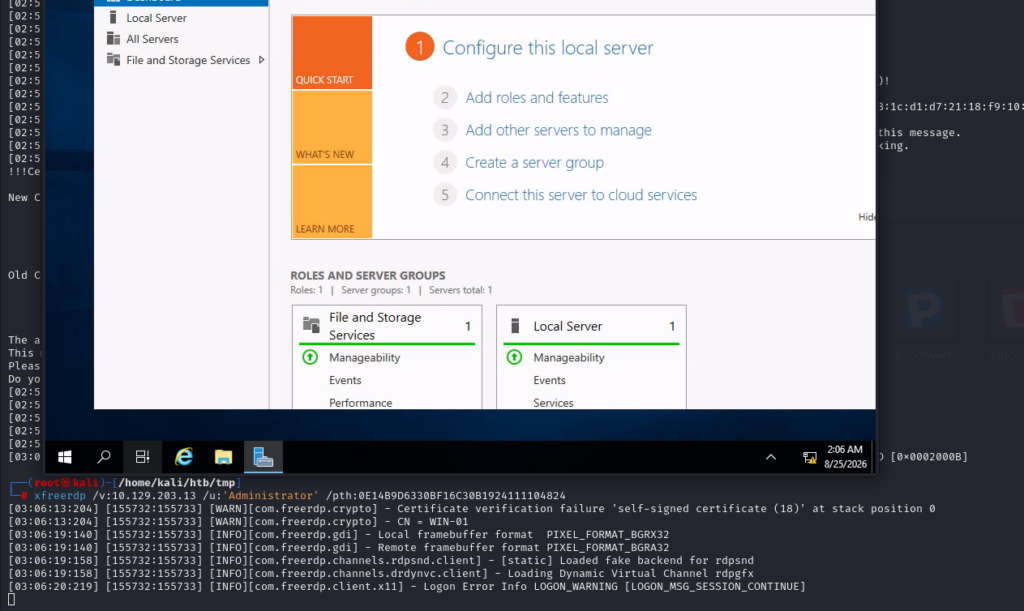
Task: Click the All Servers icon in the sidebar
Action: (114, 39)
